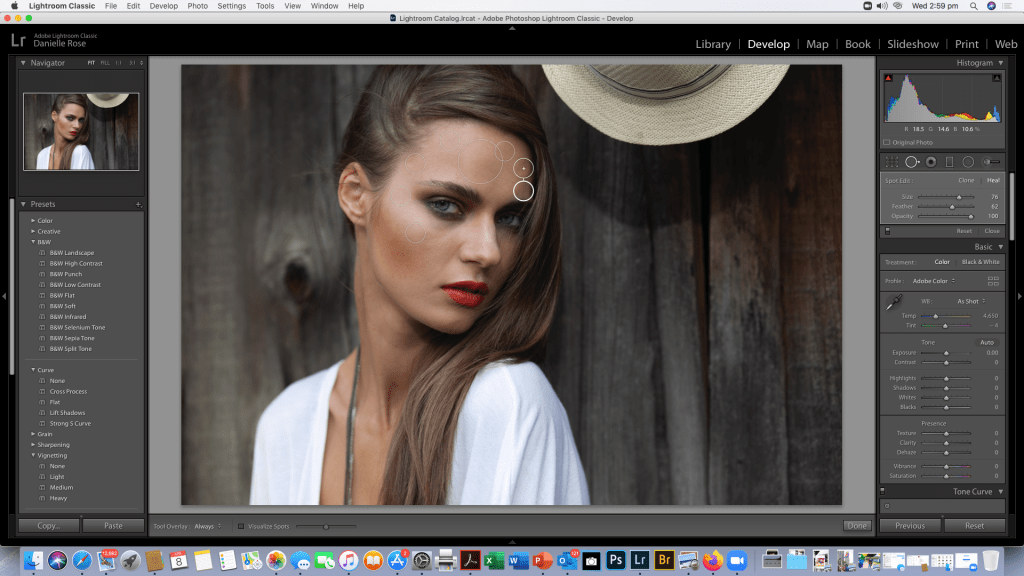Select the Graduated Filter tool
1024x576 pixels.
coord(949,162)
